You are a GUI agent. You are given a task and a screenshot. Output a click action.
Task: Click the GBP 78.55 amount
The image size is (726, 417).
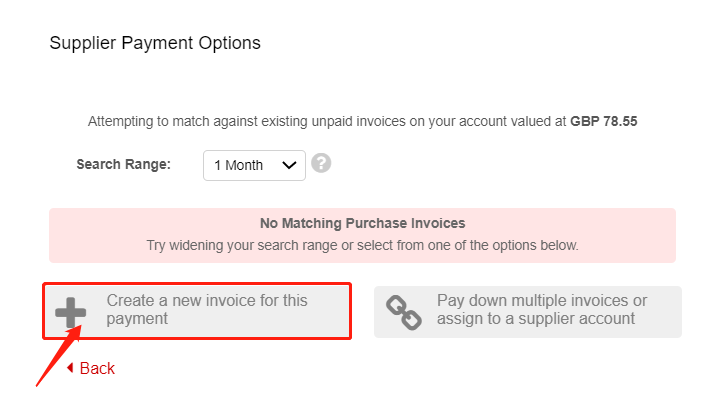[604, 122]
